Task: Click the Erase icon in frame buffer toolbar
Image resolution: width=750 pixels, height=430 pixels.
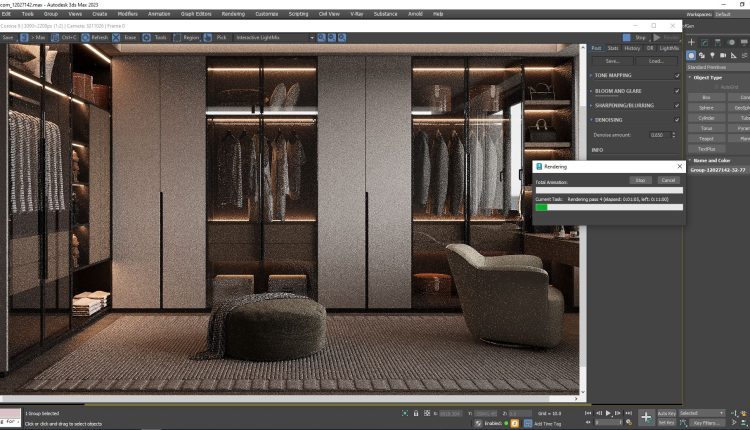Action: pyautogui.click(x=116, y=37)
